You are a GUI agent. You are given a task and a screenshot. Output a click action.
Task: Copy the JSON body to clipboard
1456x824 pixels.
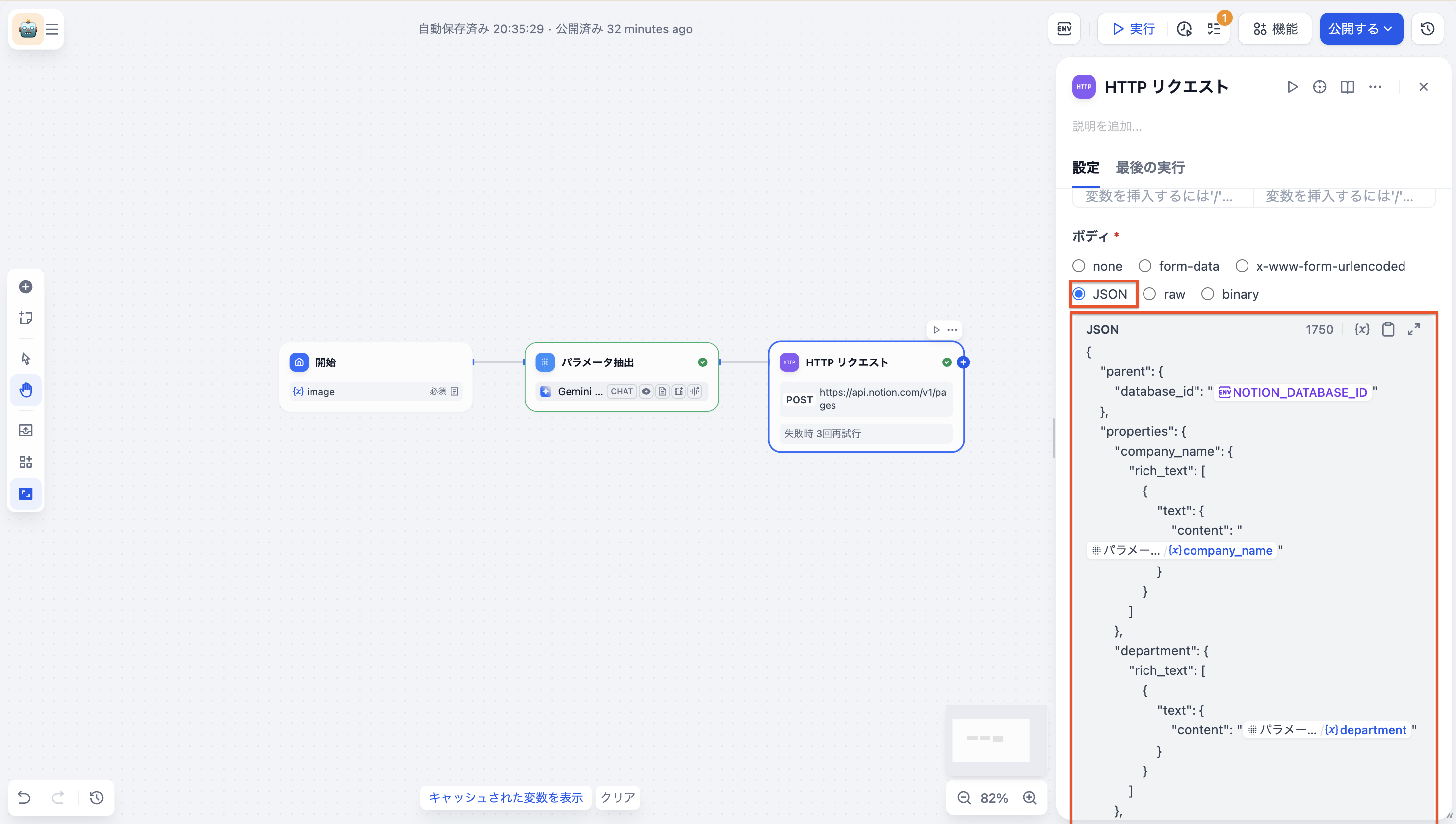(1388, 329)
